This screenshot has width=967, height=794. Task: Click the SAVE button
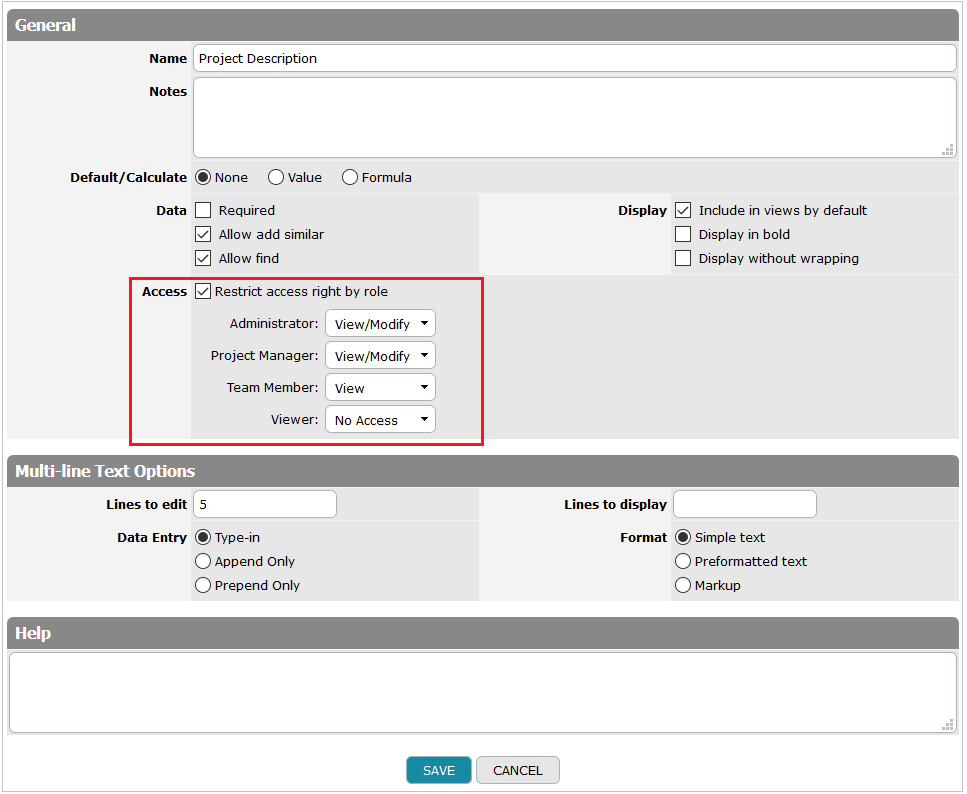438,770
